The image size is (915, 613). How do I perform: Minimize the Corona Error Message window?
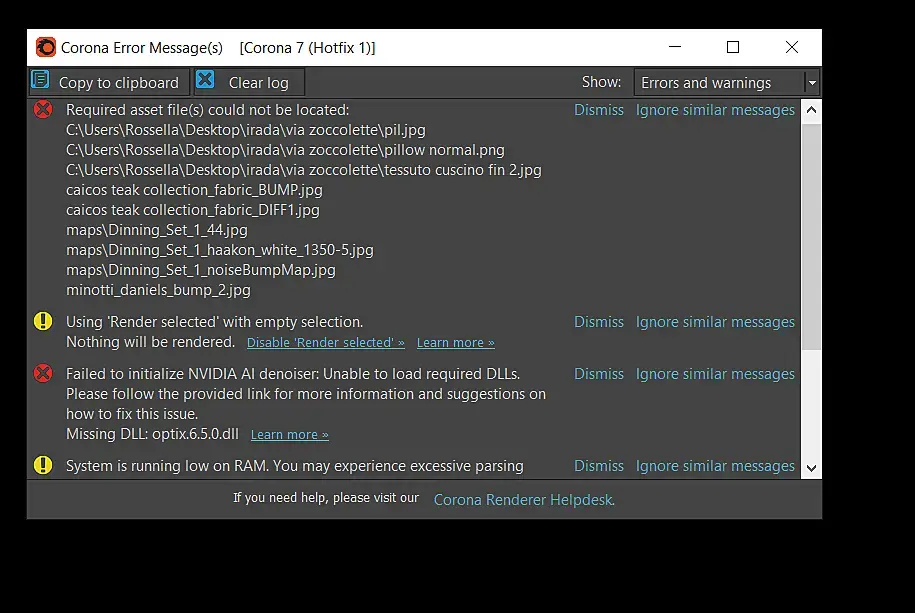675,47
